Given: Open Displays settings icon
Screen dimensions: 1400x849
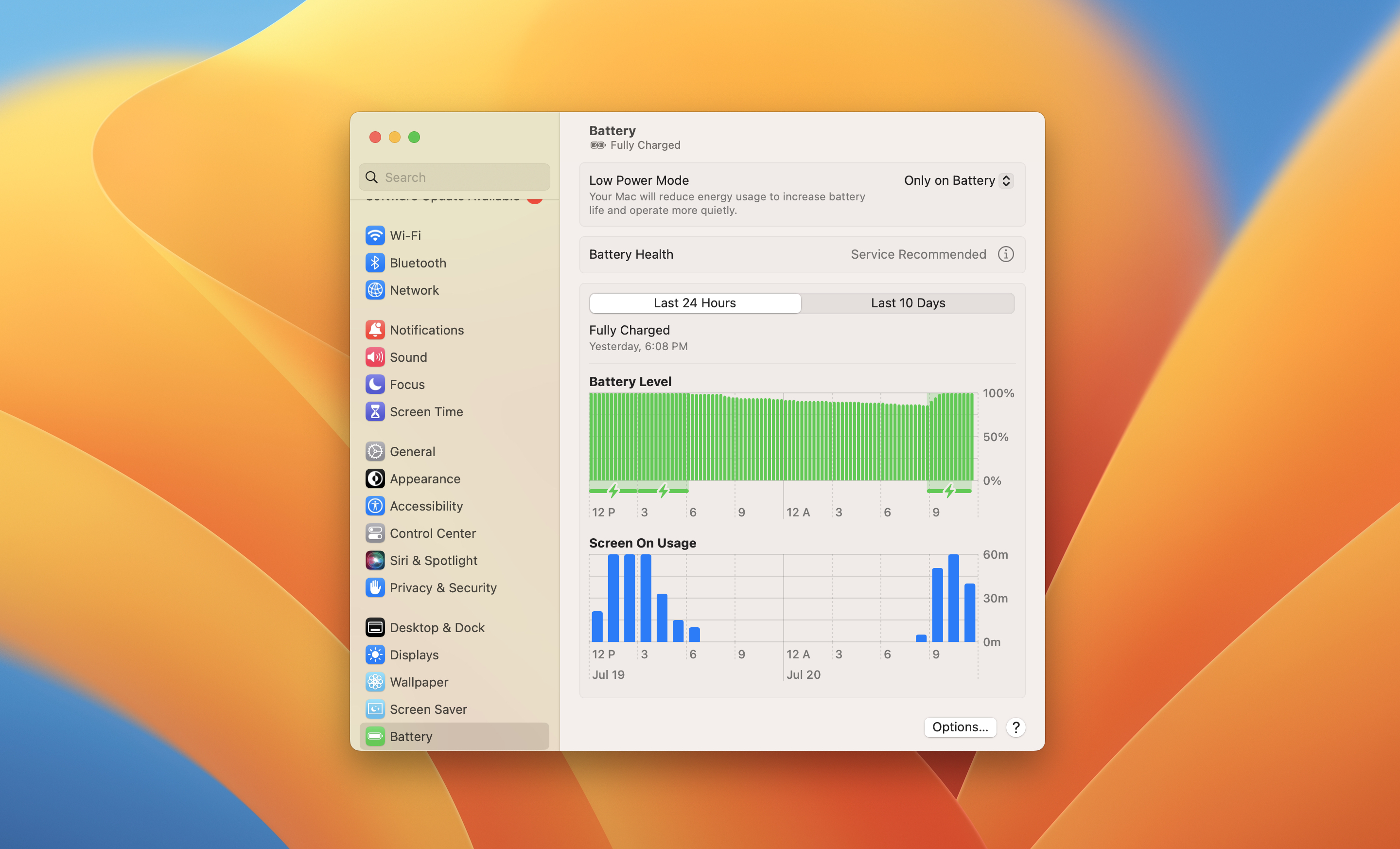Looking at the screenshot, I should (375, 654).
